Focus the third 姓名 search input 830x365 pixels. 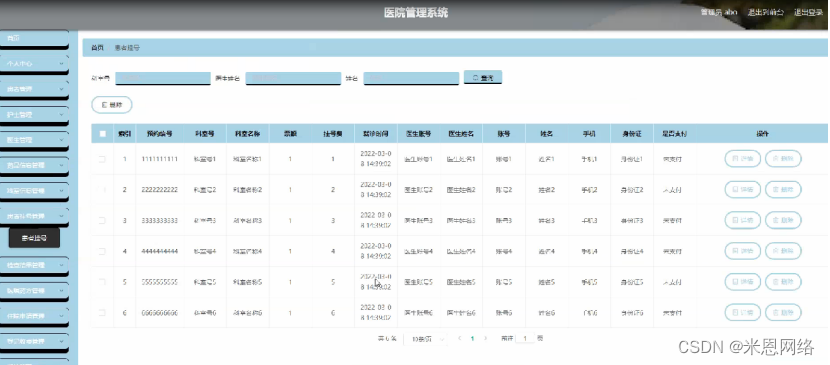411,78
